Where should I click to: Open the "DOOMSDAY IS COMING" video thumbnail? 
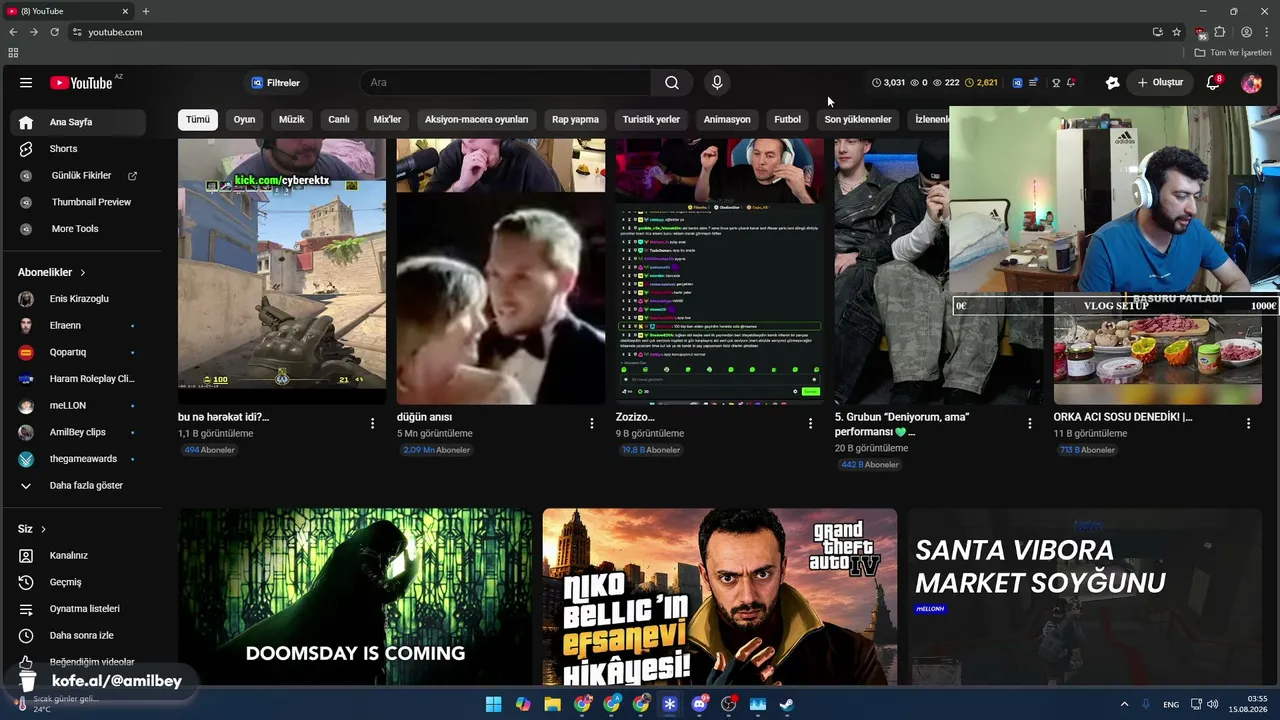point(355,597)
